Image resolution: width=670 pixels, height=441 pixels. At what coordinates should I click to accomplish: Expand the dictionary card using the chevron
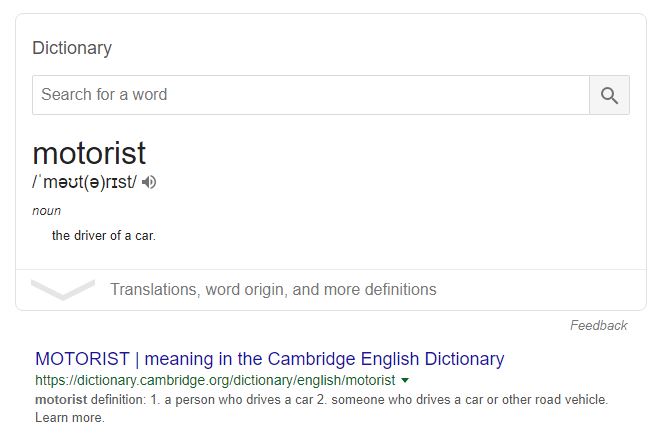pos(62,290)
